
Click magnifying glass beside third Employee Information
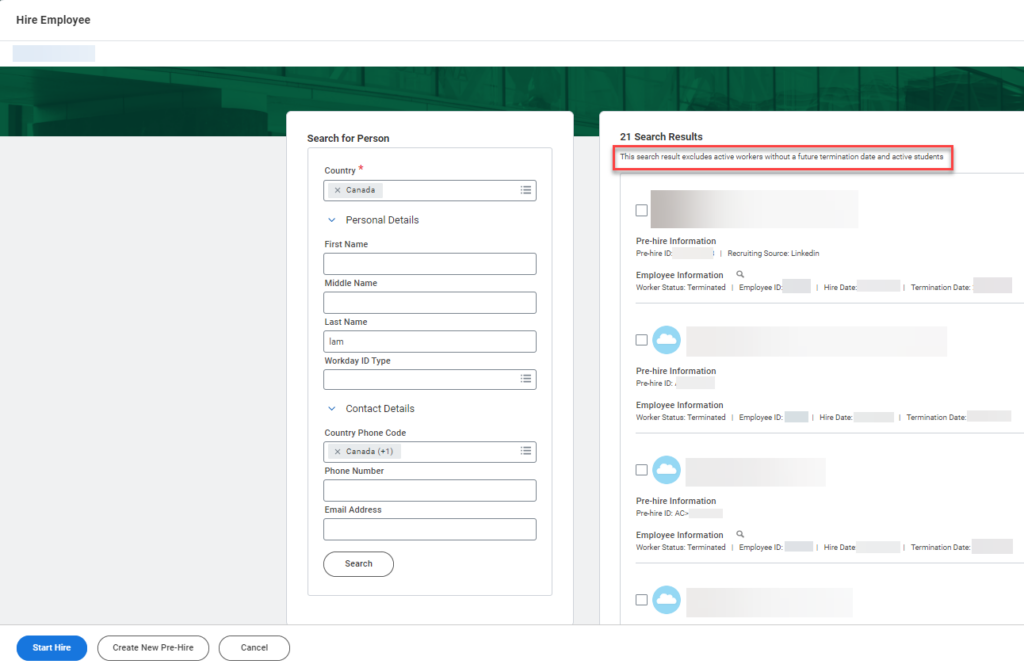739,534
